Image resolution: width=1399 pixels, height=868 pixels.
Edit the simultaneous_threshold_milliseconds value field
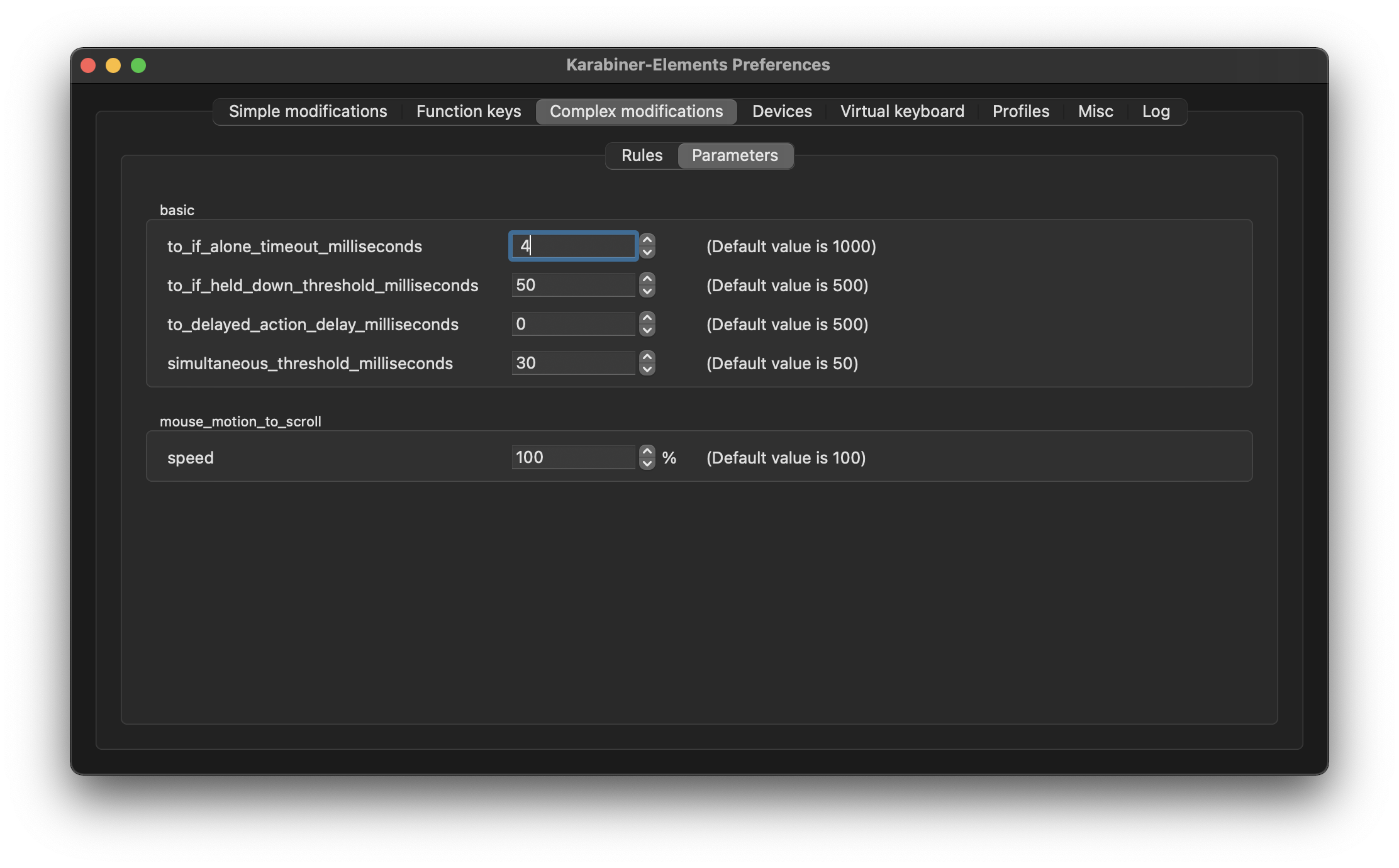572,363
